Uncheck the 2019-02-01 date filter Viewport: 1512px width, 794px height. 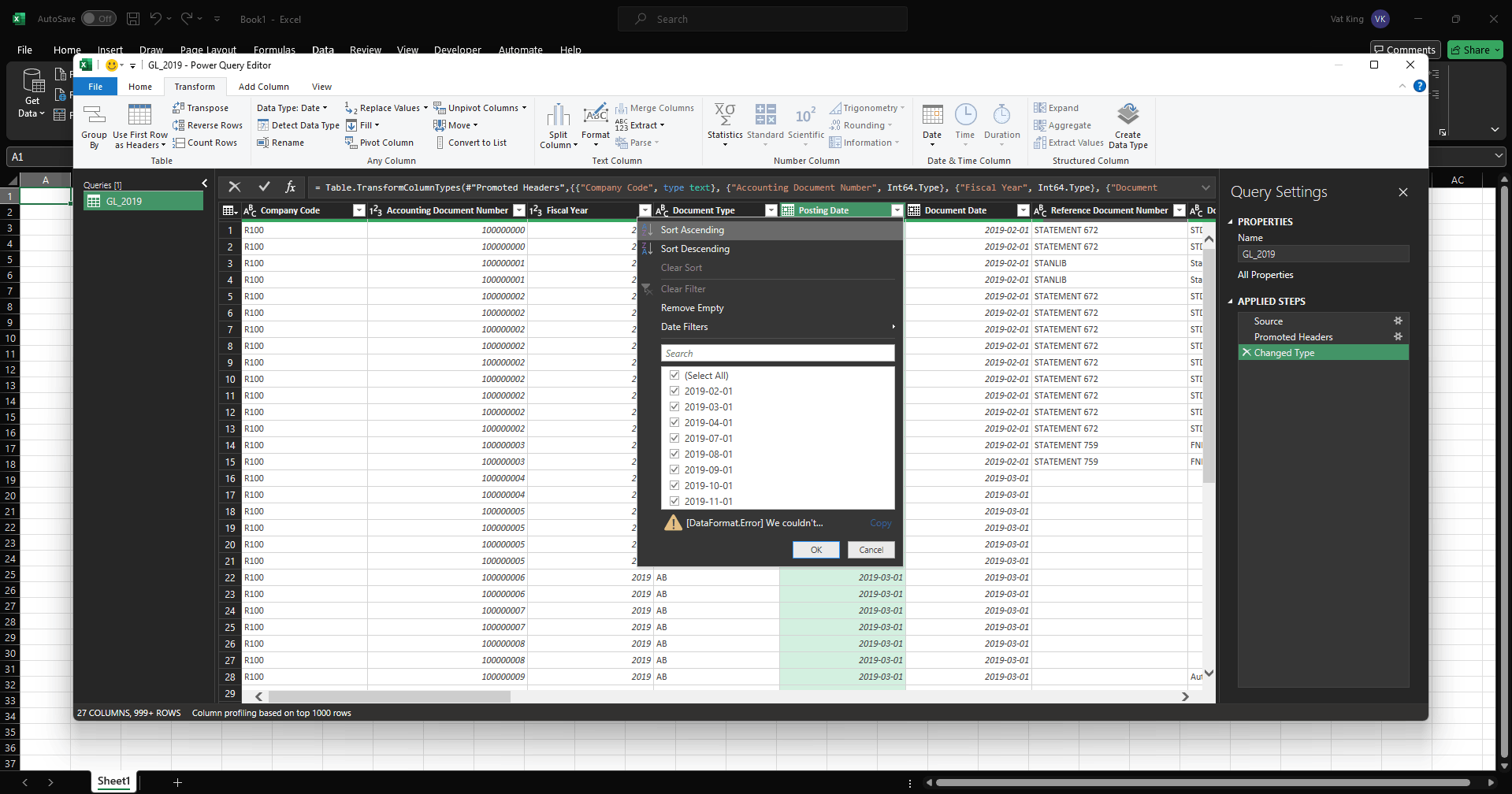pyautogui.click(x=674, y=391)
